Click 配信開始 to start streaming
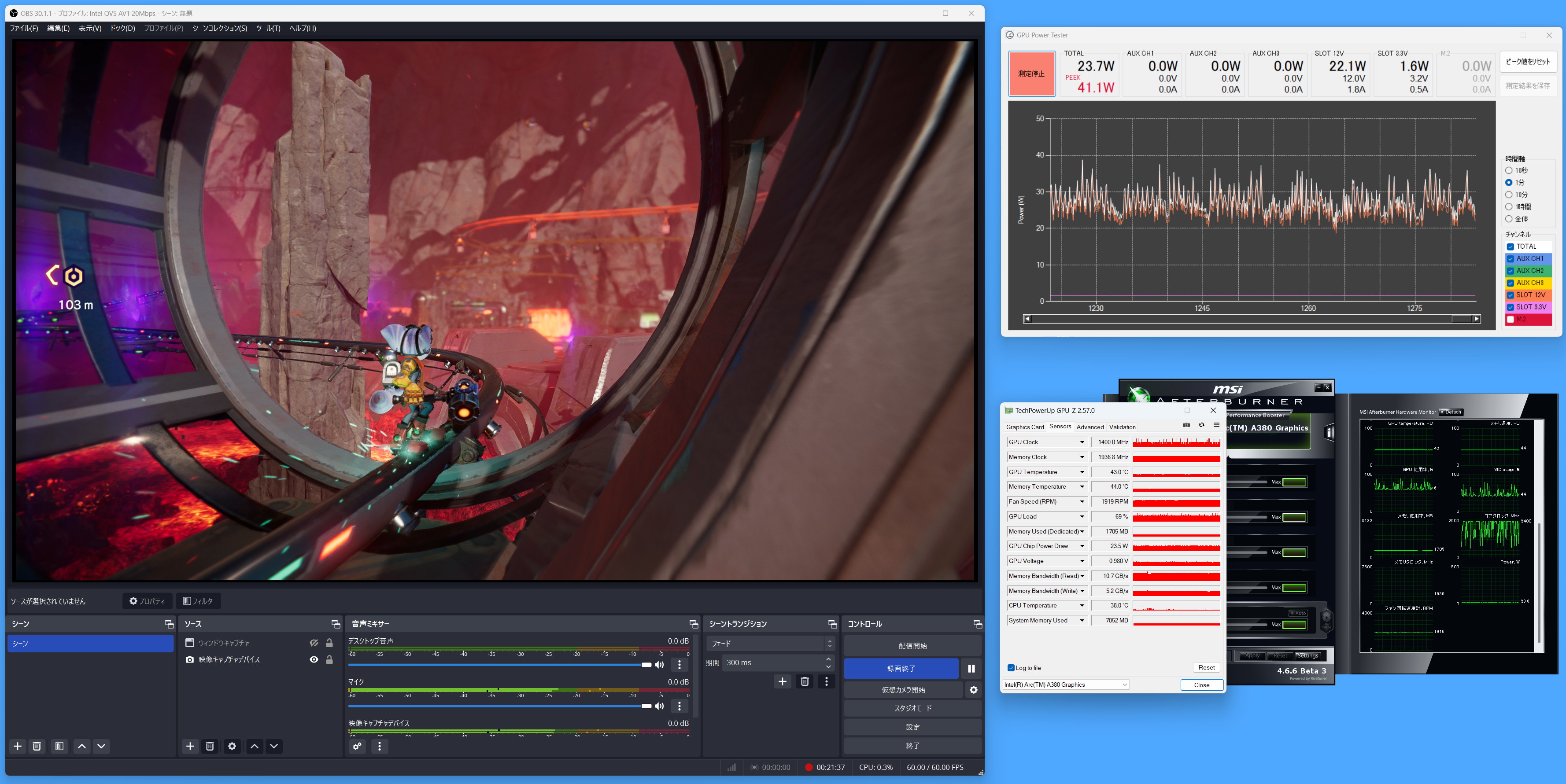This screenshot has height=784, width=1566. 912,646
